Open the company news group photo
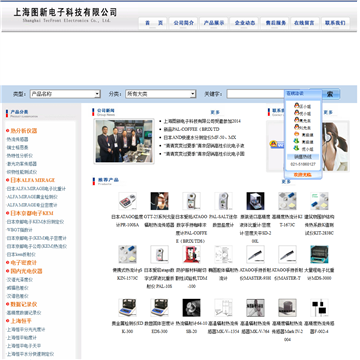This screenshot has height=360, width=360. 124,141
